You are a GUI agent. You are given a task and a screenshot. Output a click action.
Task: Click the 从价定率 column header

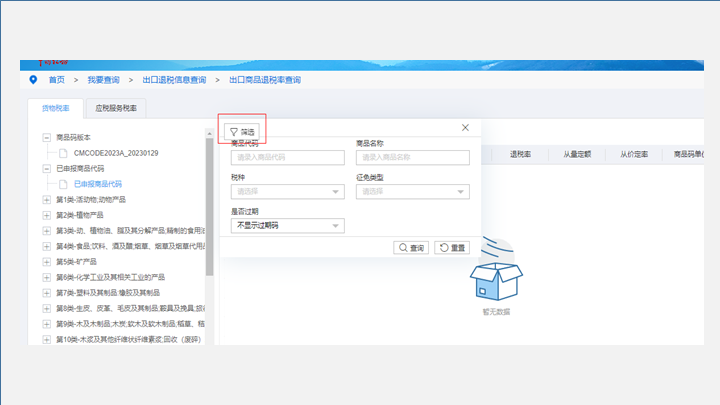tap(634, 154)
